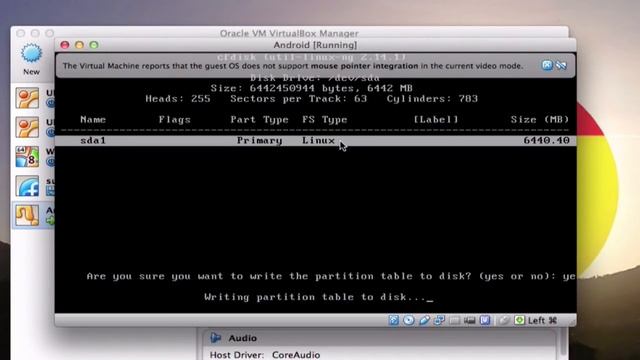
Task: Click the Audio section speaker icon
Action: point(216,338)
